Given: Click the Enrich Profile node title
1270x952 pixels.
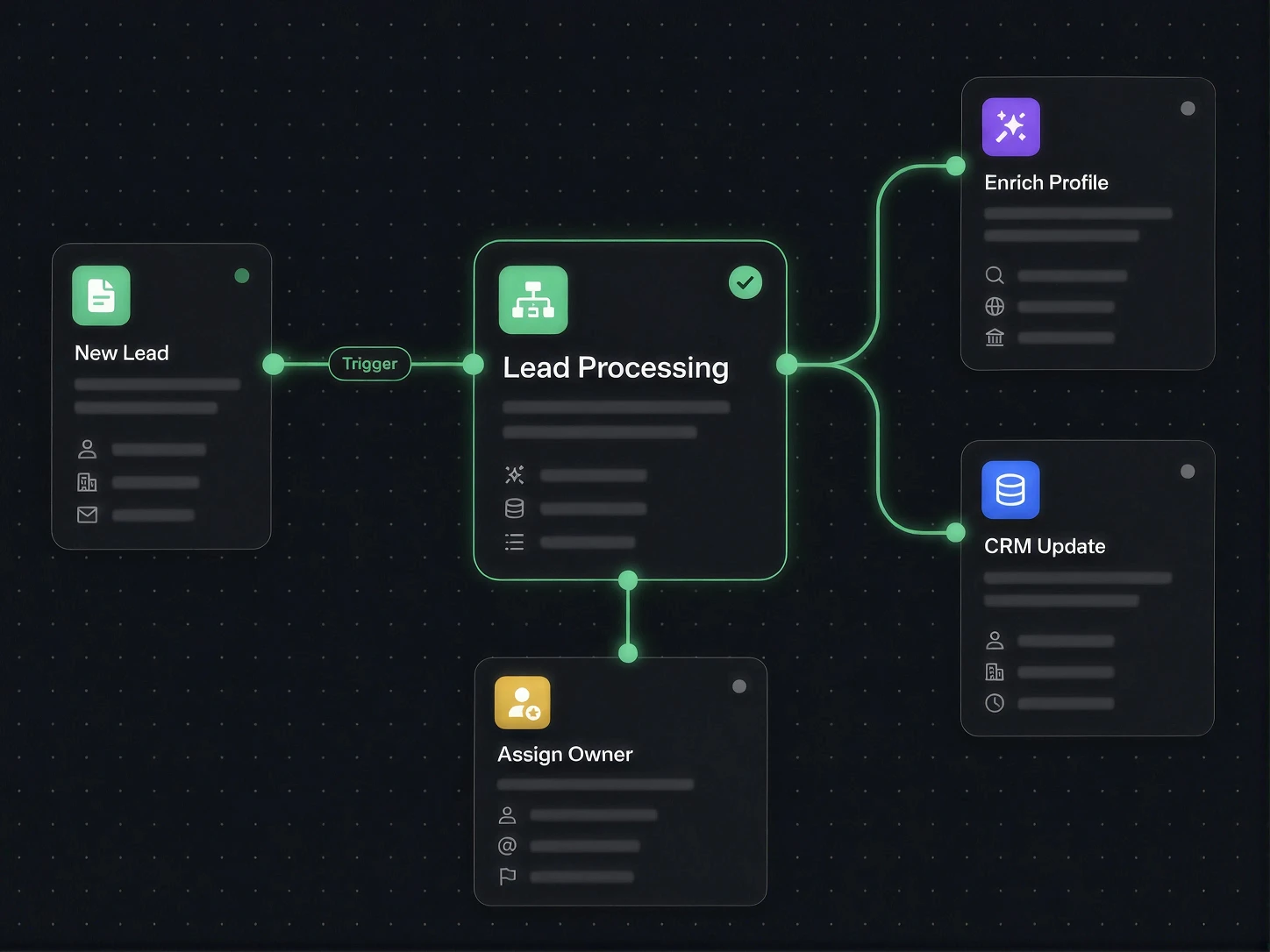Looking at the screenshot, I should coord(1046,182).
